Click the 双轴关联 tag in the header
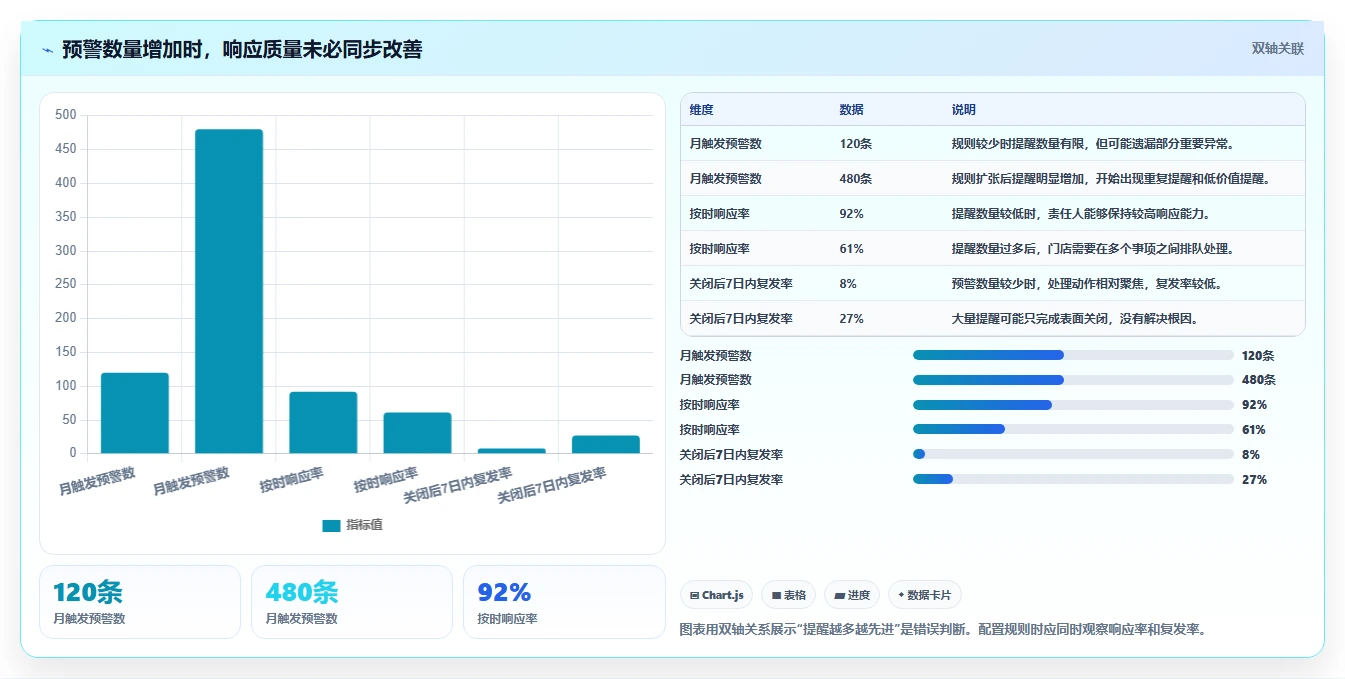Viewport: 1345px width, 679px height. pos(1278,48)
